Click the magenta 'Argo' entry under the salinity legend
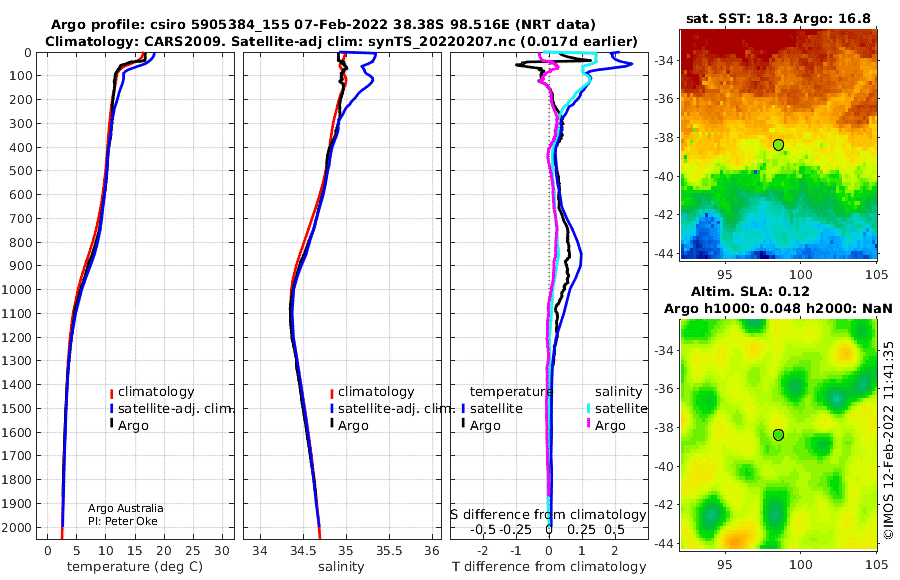900x580 pixels. pos(610,426)
